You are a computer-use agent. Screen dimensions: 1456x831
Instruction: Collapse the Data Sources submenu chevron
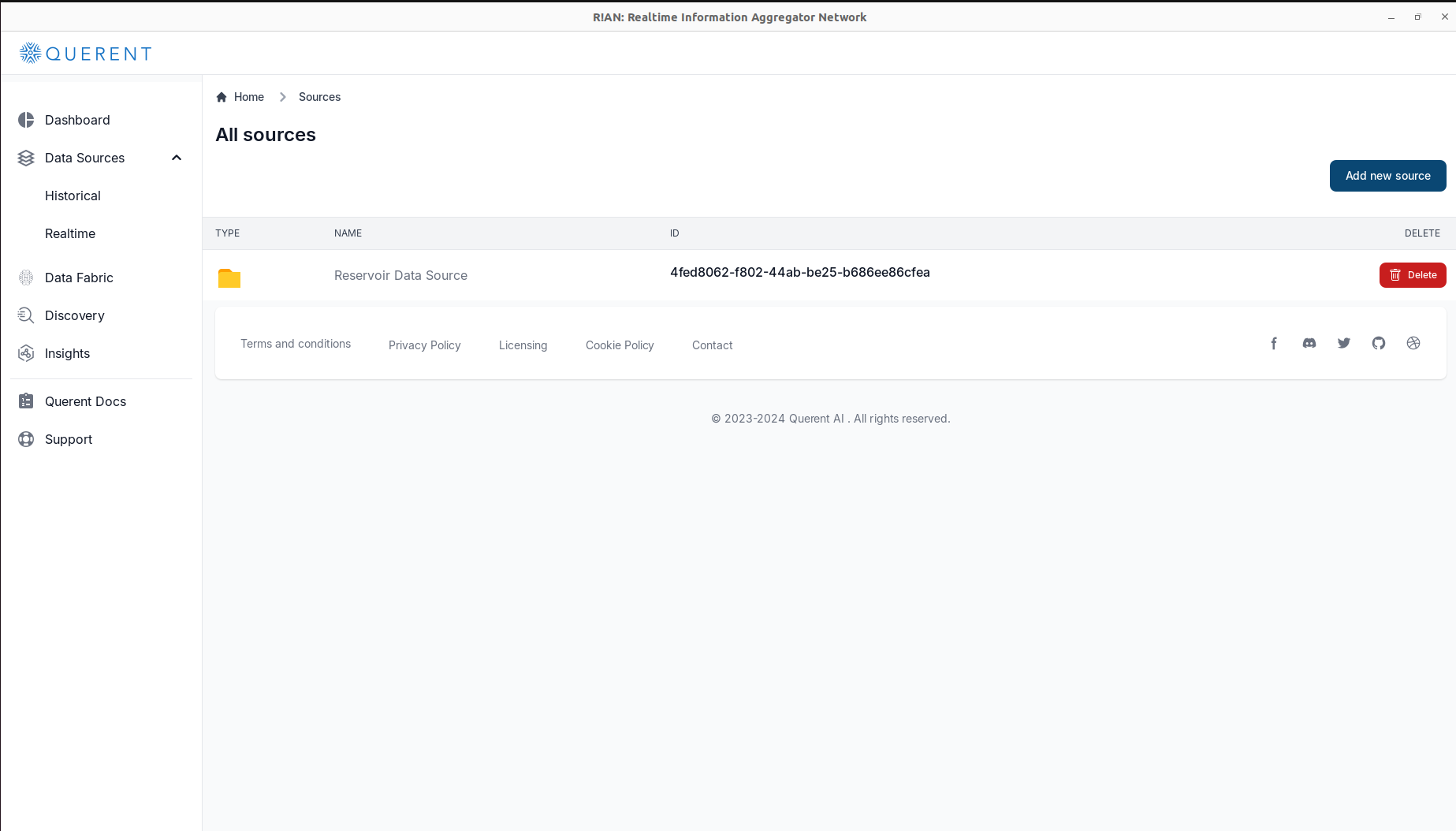coord(177,158)
